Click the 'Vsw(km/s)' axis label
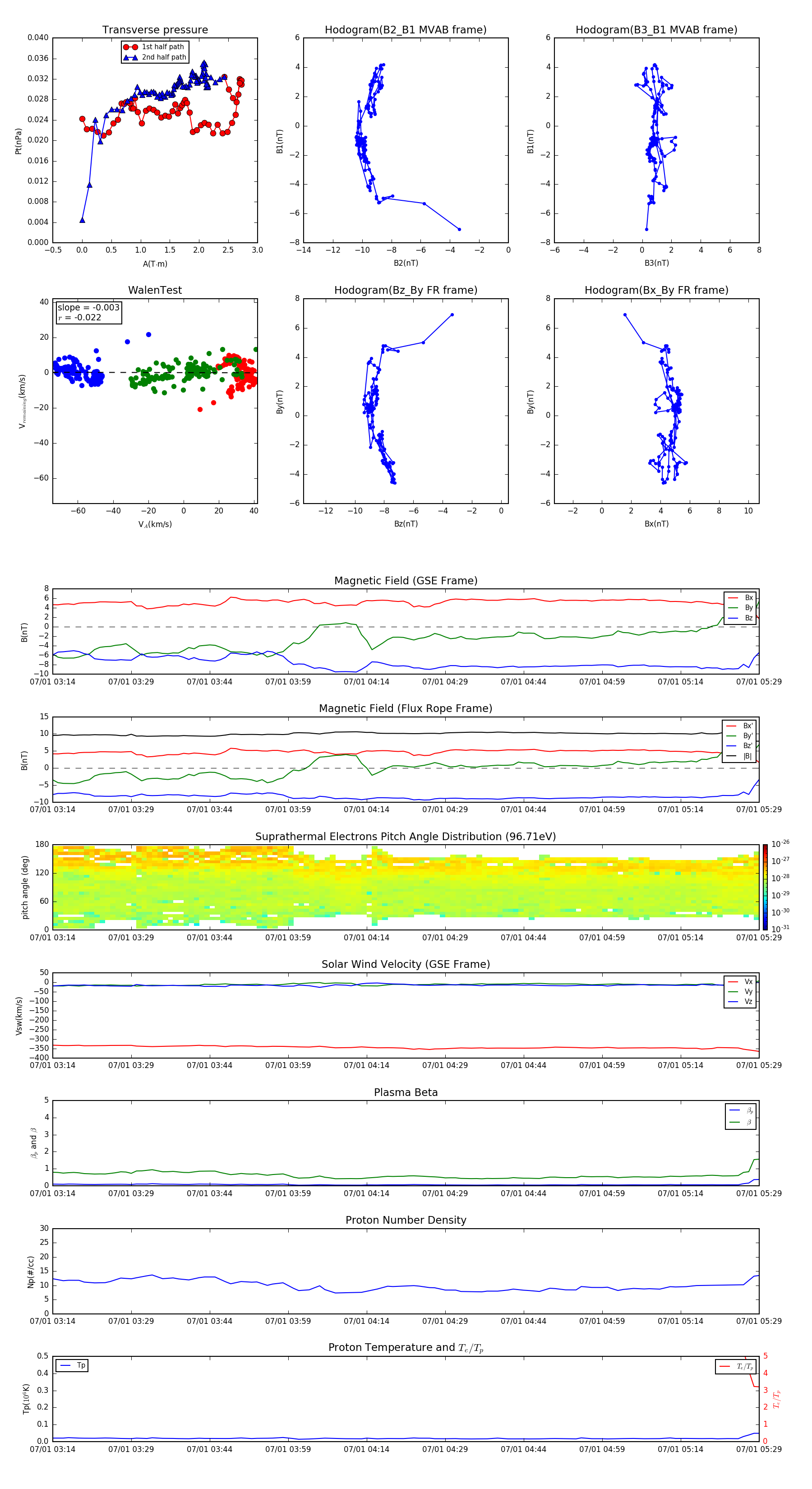Screen dimensions: 812x1489 tap(18, 1016)
